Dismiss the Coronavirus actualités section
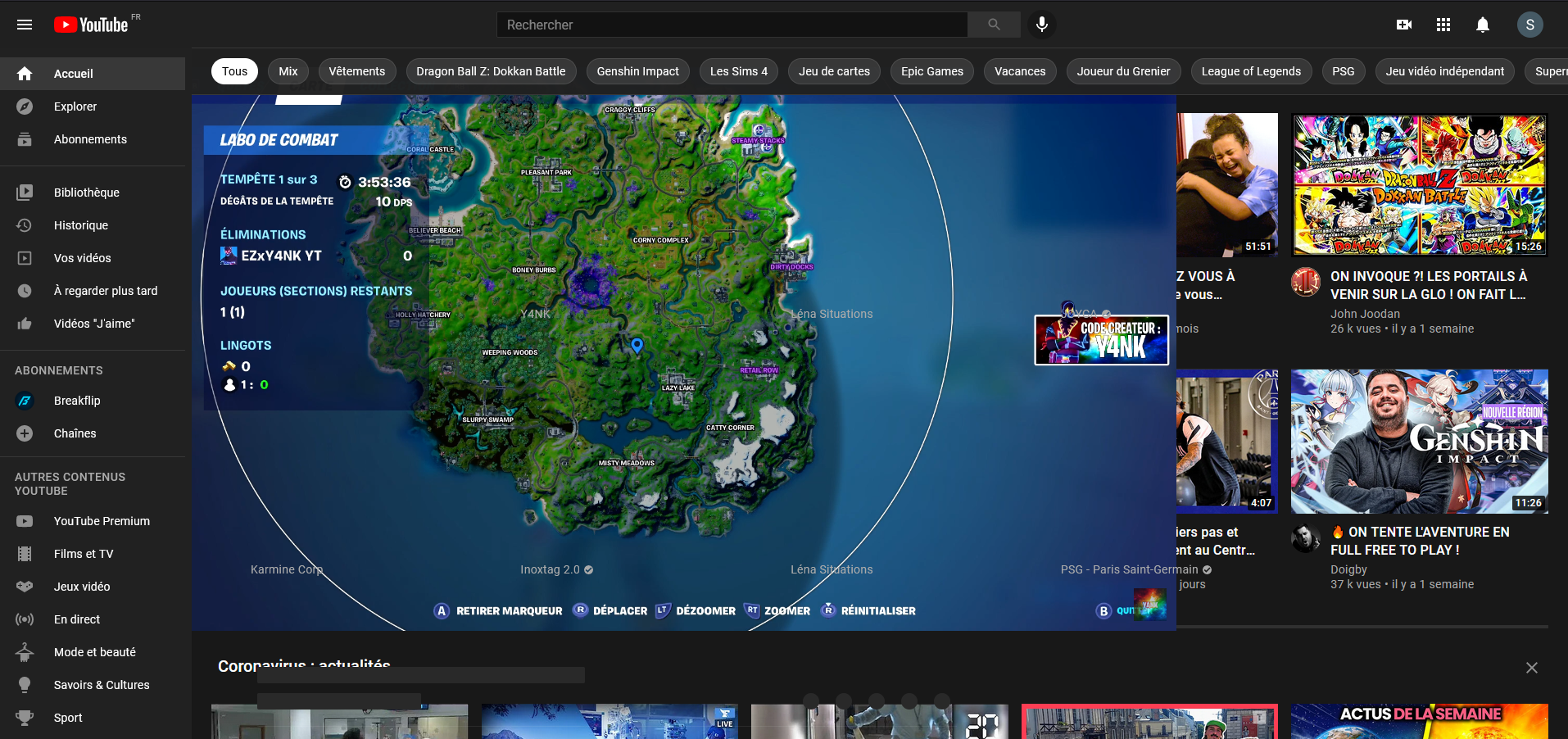Screen dimensions: 1568x739 [1531, 668]
